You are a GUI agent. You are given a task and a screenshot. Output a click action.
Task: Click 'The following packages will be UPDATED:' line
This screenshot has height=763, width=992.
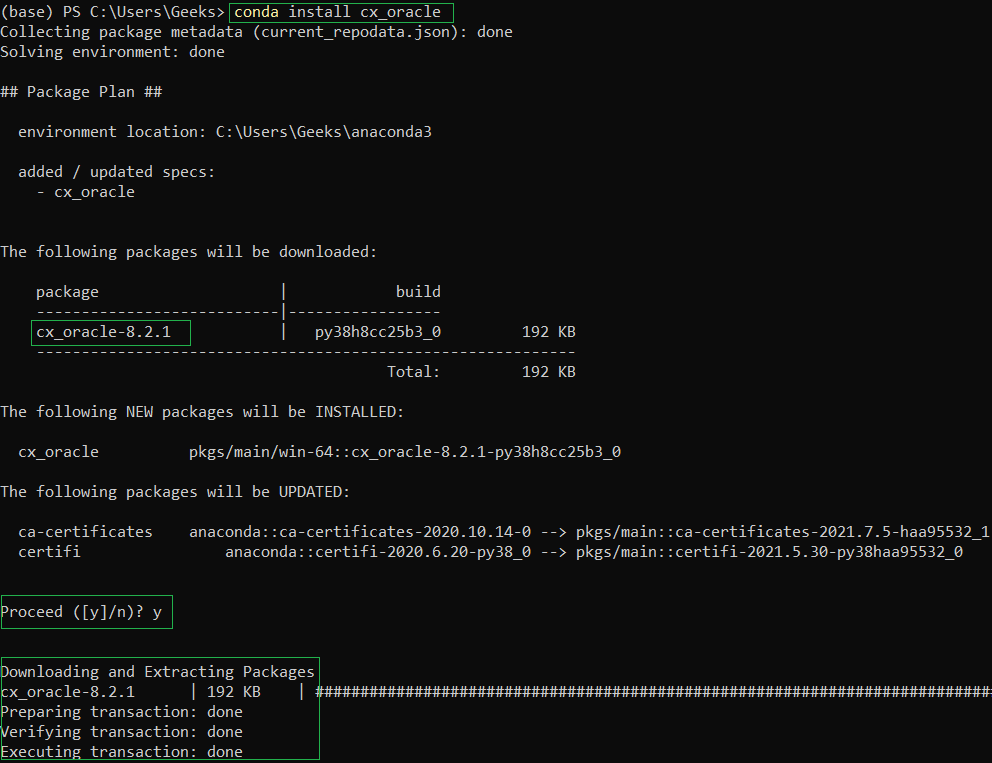click(x=175, y=492)
